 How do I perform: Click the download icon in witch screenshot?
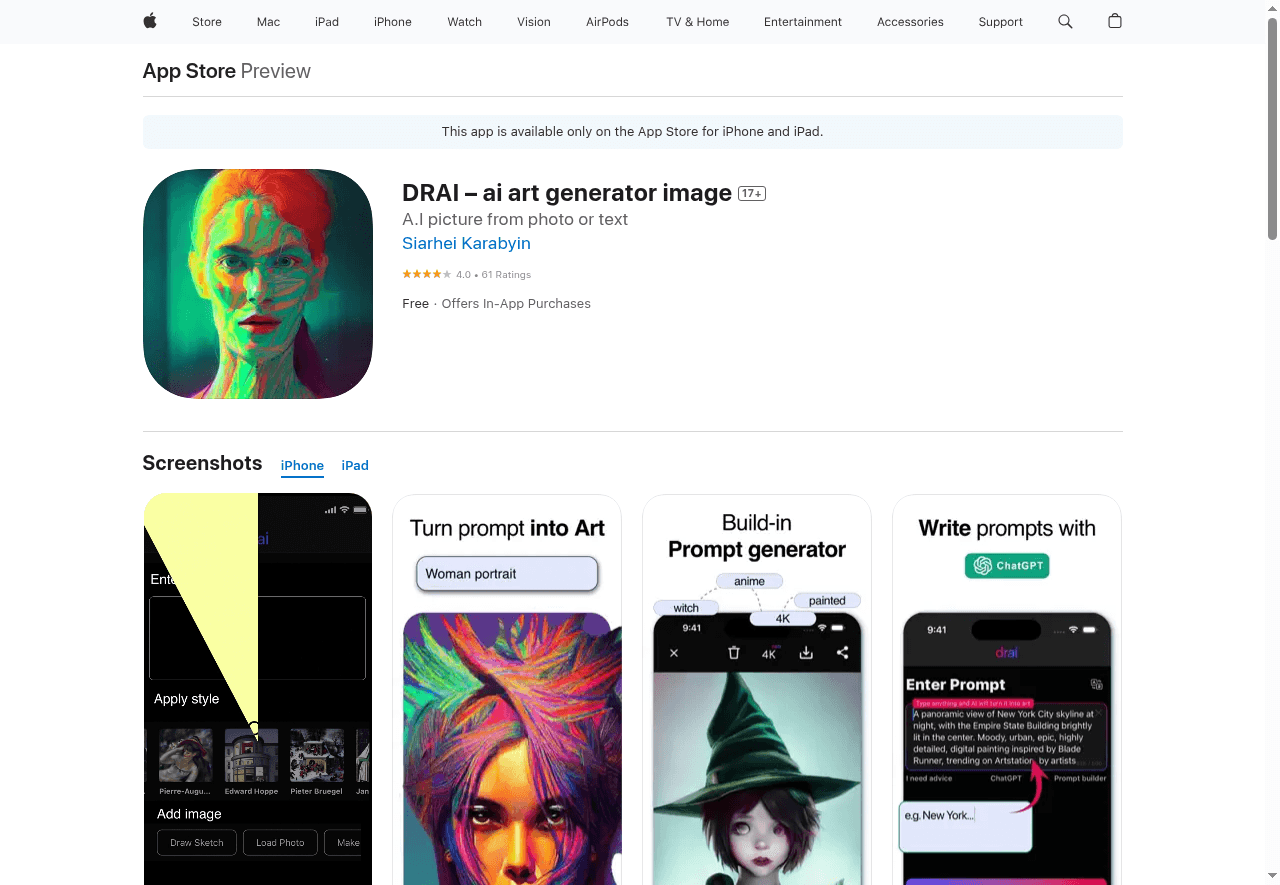point(806,653)
